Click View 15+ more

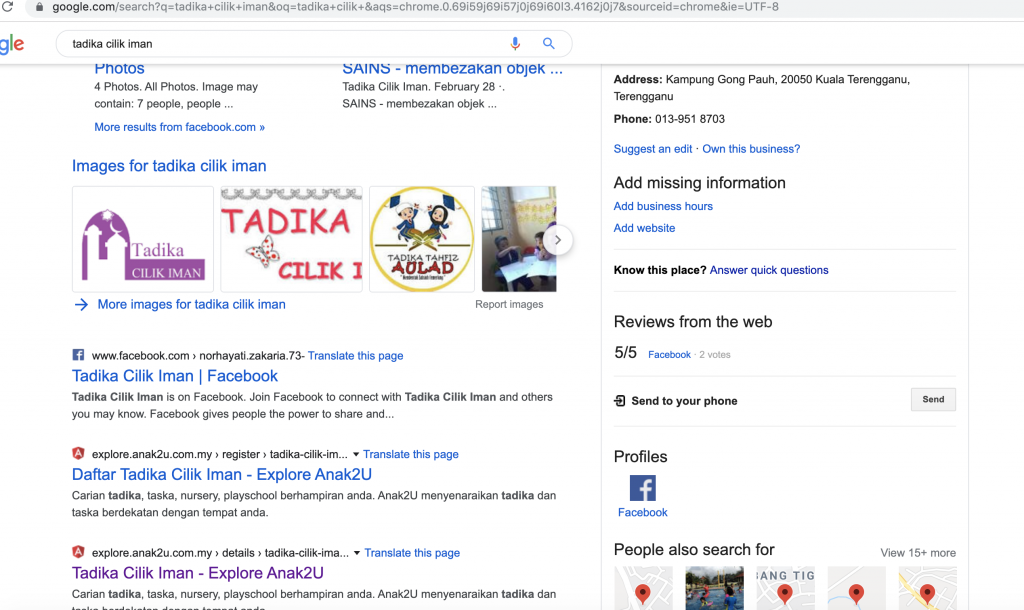(918, 553)
